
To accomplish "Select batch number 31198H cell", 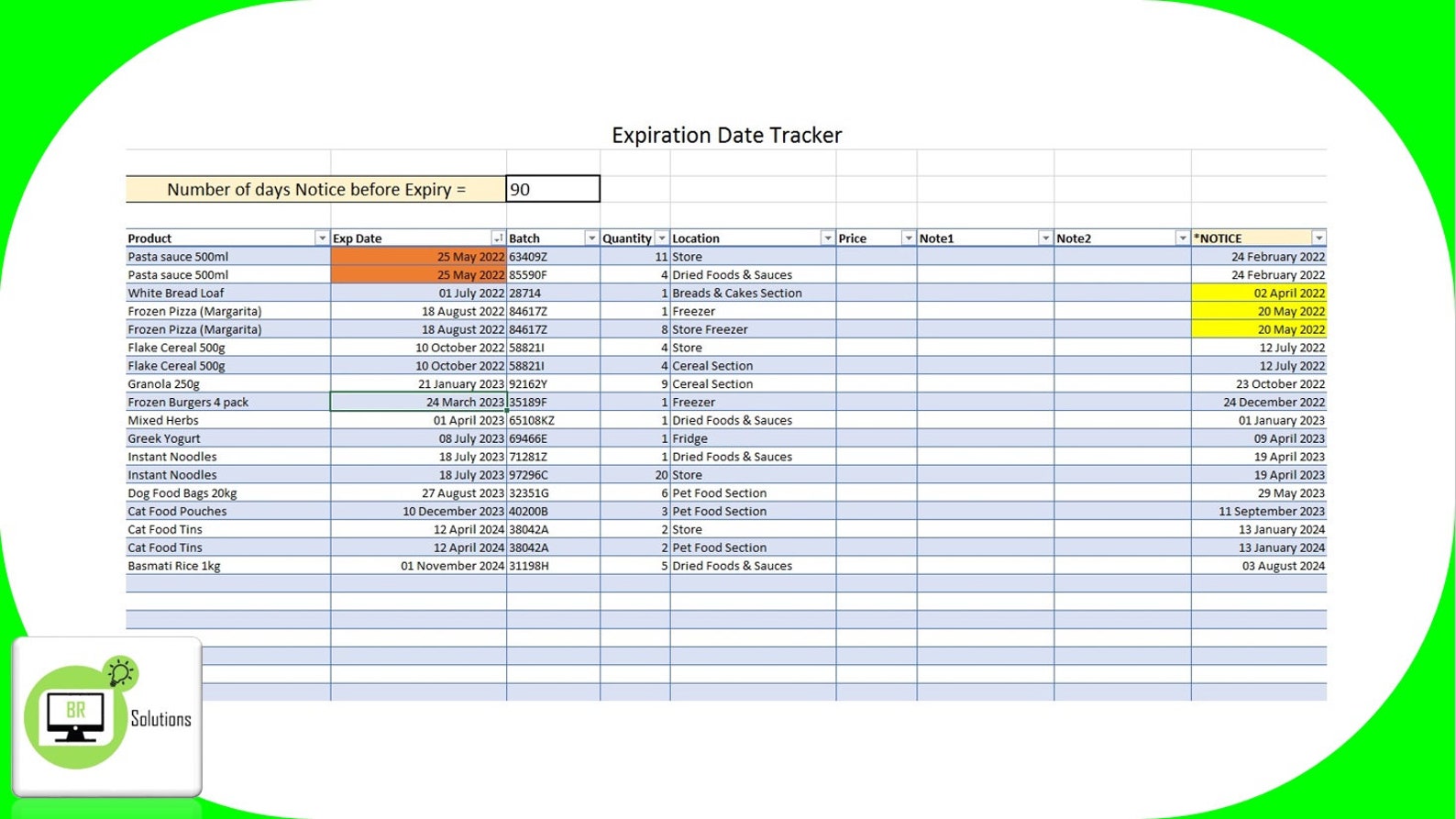I will click(x=553, y=566).
